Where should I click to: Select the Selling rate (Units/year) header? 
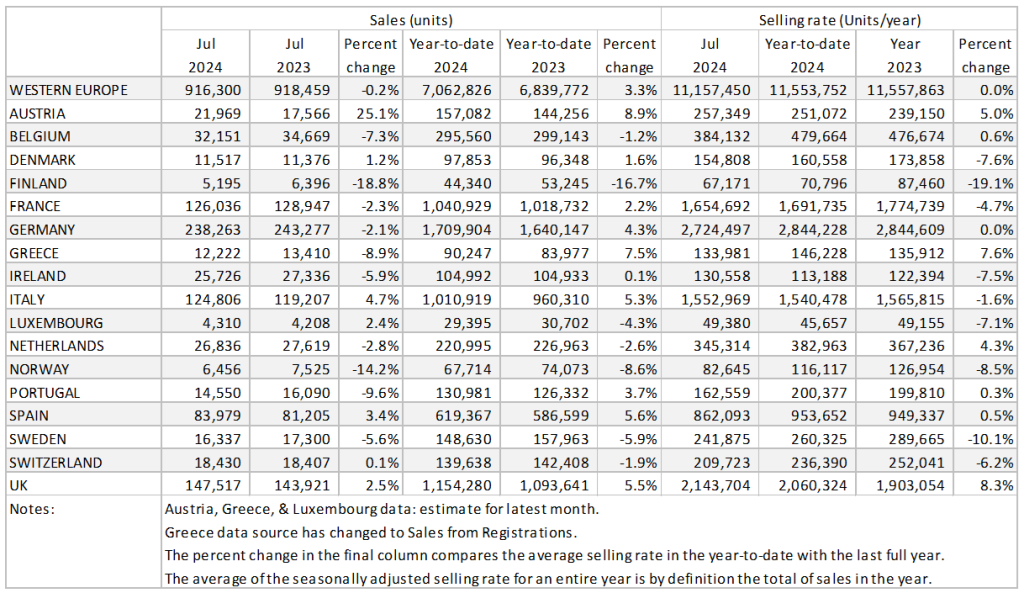839,20
